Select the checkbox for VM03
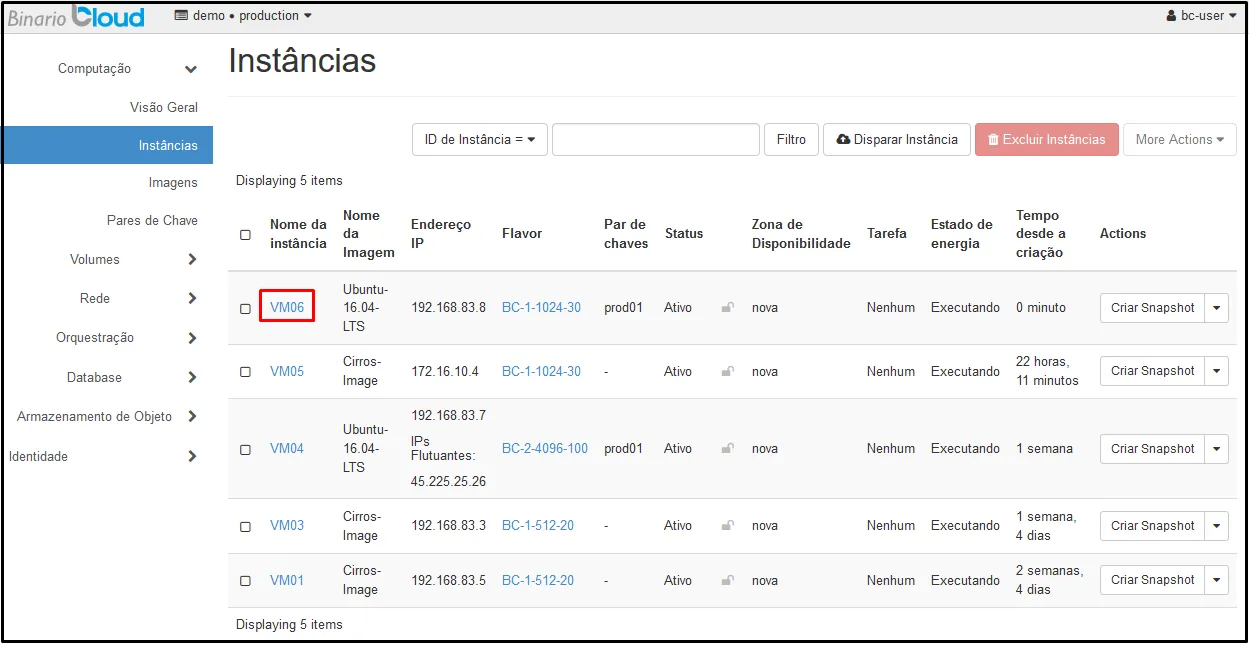This screenshot has width=1249, height=645. click(x=245, y=525)
